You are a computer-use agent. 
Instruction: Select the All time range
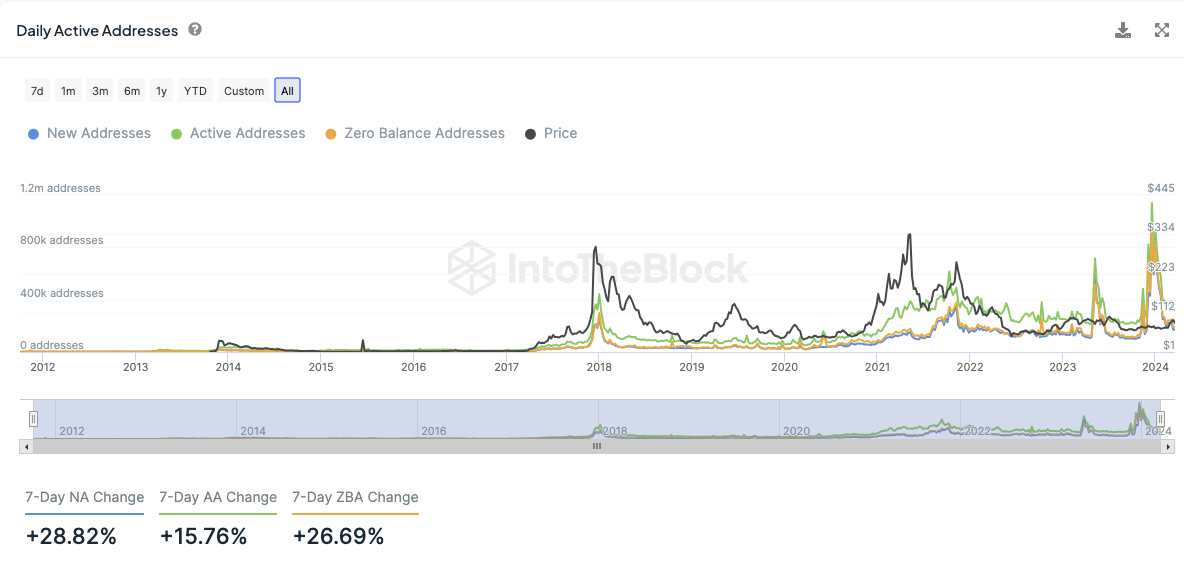pos(287,91)
